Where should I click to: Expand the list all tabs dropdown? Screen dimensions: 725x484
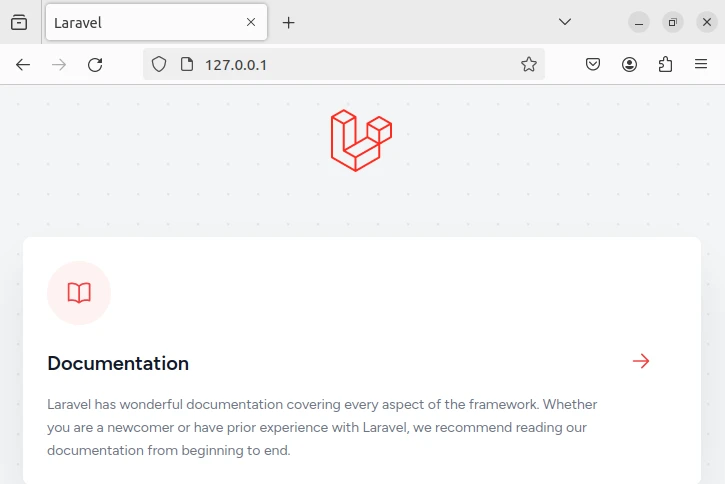565,22
